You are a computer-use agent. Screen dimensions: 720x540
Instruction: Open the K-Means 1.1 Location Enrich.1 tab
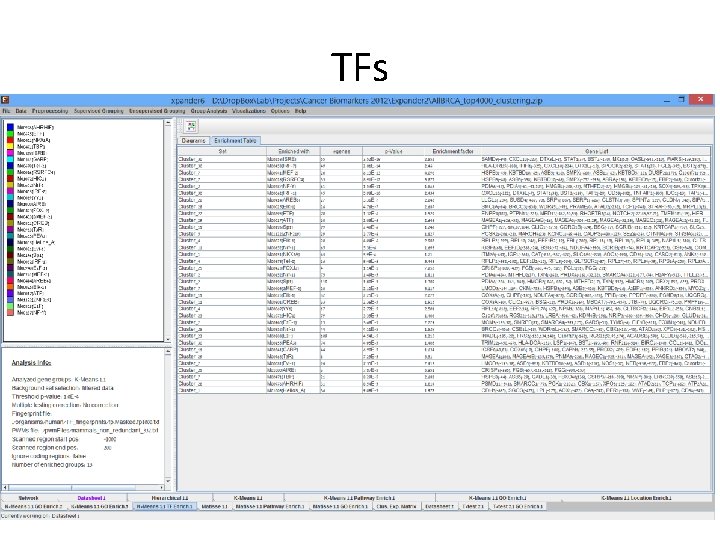(636, 498)
